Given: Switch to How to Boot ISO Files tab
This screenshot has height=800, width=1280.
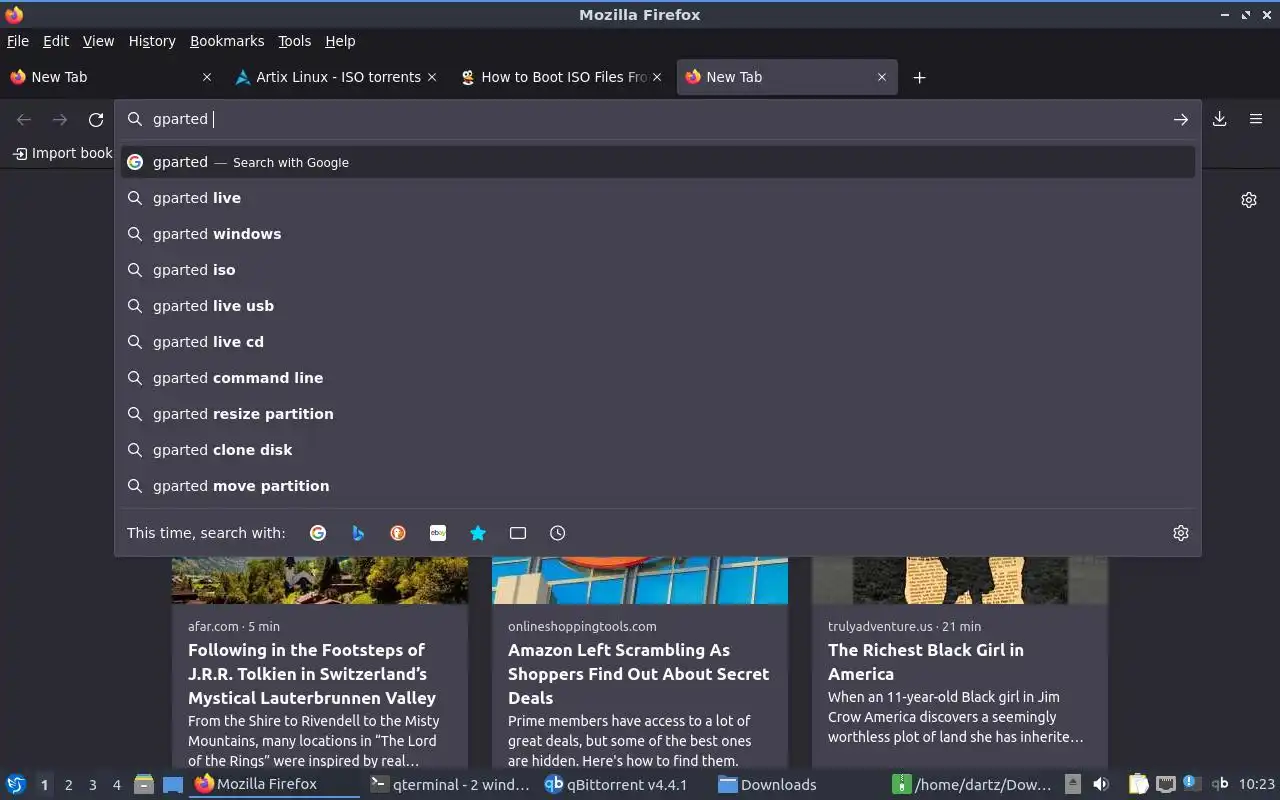Looking at the screenshot, I should (x=562, y=77).
